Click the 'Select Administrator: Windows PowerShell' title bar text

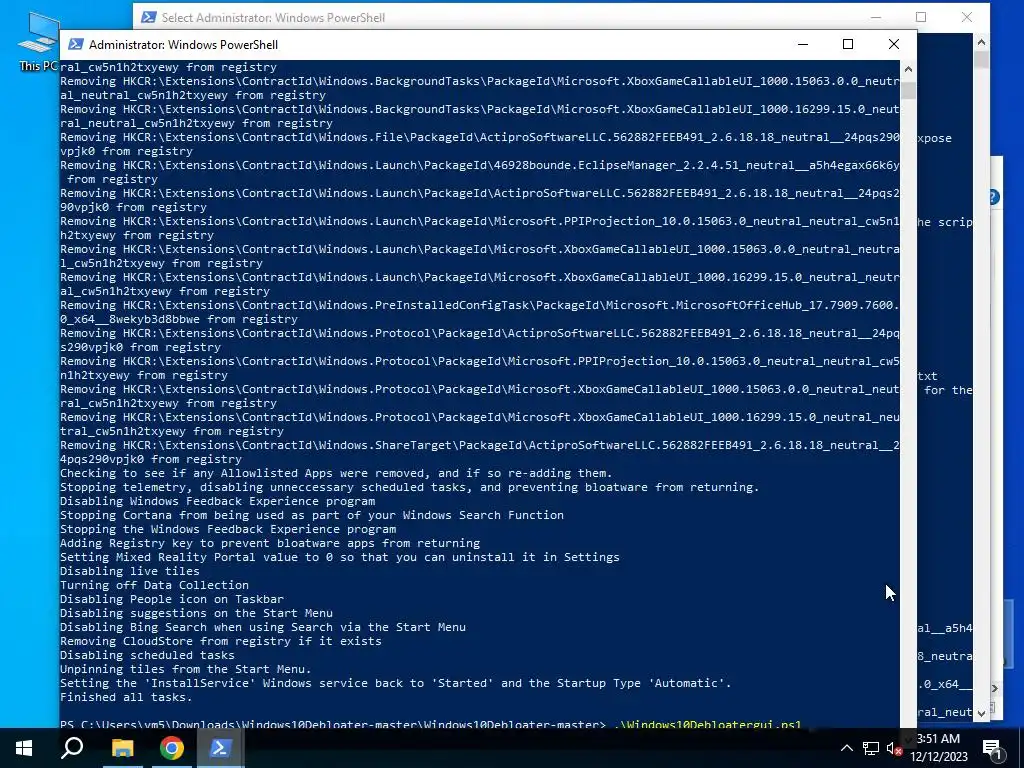[x=273, y=18]
